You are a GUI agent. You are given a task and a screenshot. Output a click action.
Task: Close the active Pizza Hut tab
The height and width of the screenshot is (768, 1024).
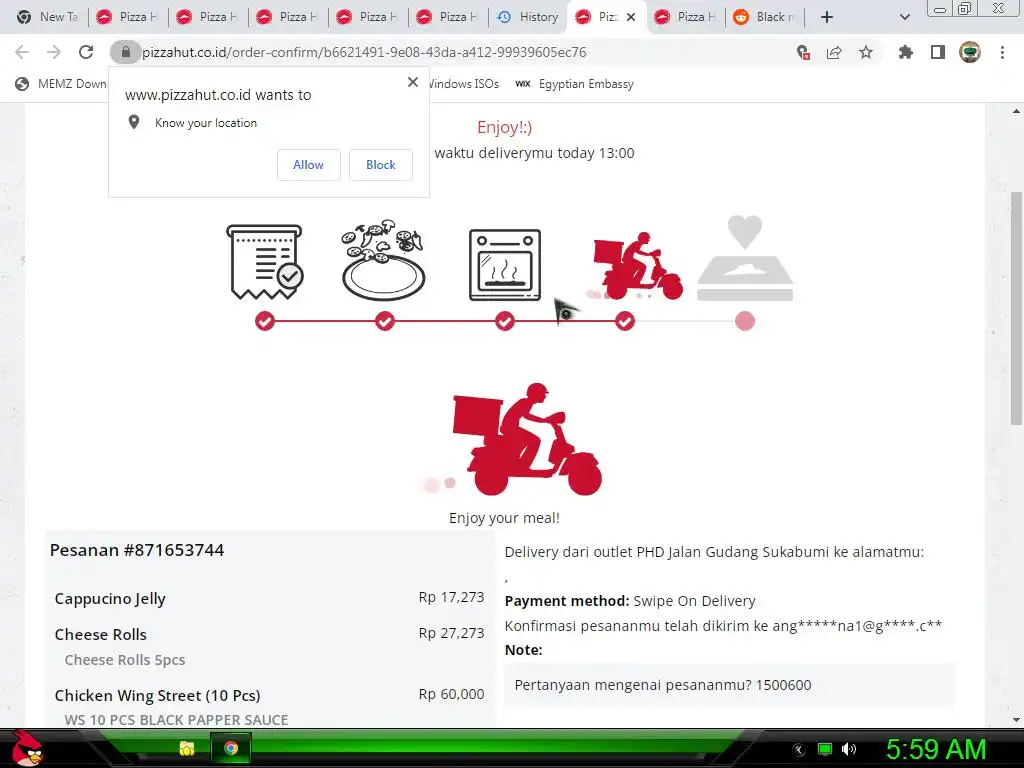(631, 17)
